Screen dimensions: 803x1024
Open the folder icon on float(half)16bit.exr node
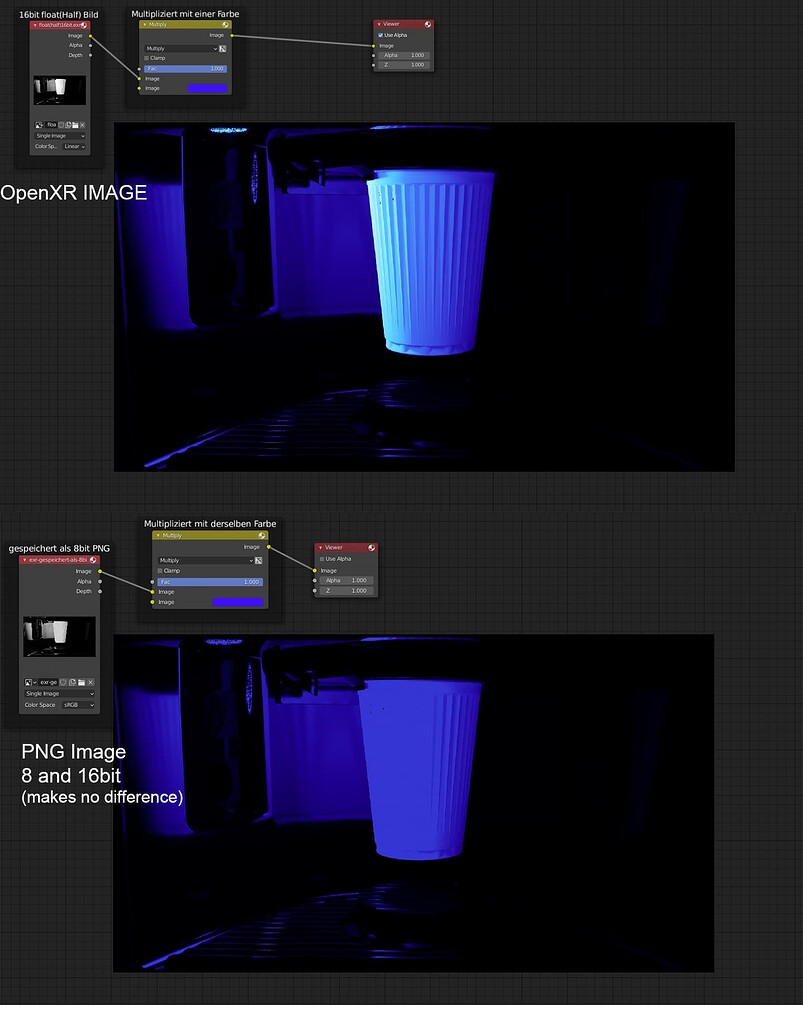click(x=74, y=125)
